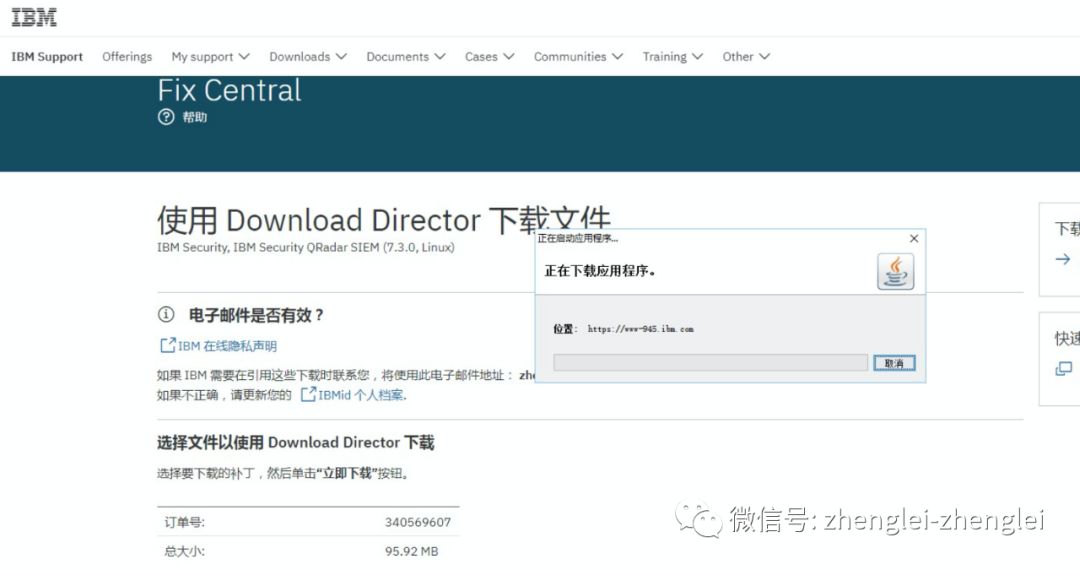
Task: Click the 电子邮件是否有效 heading
Action: (256, 315)
